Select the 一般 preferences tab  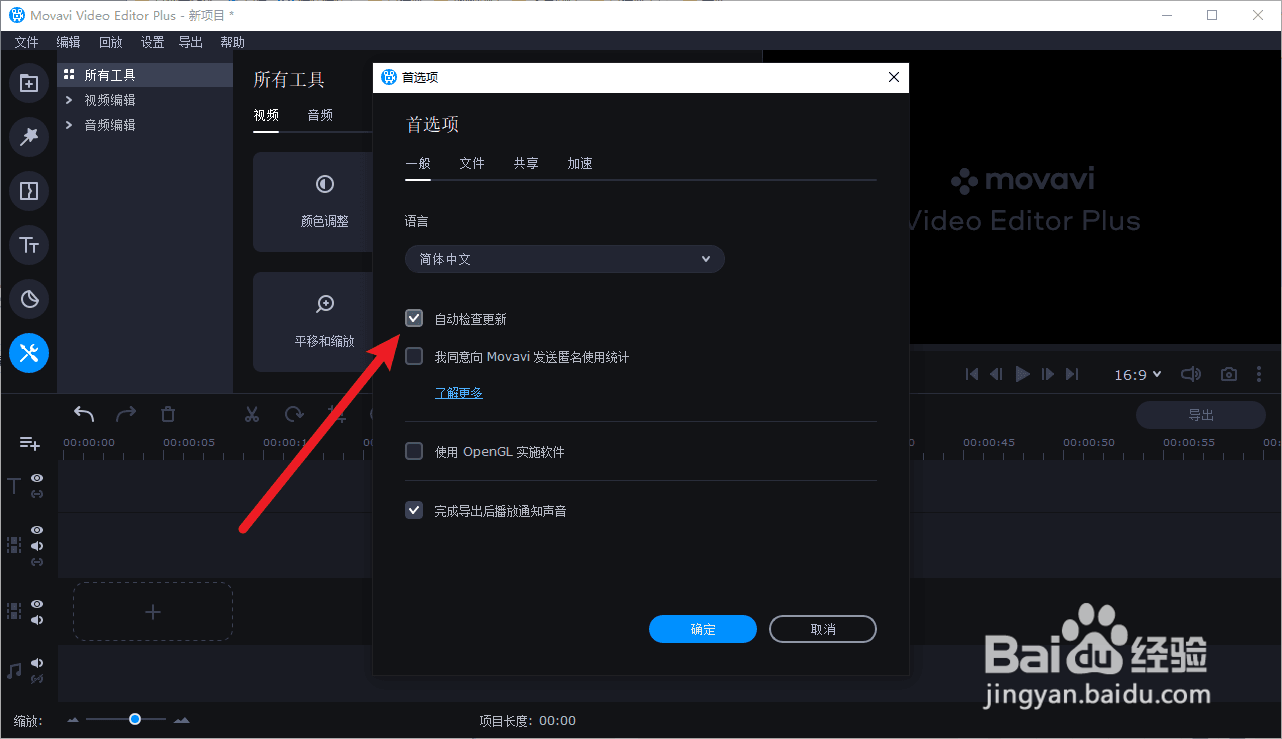418,163
